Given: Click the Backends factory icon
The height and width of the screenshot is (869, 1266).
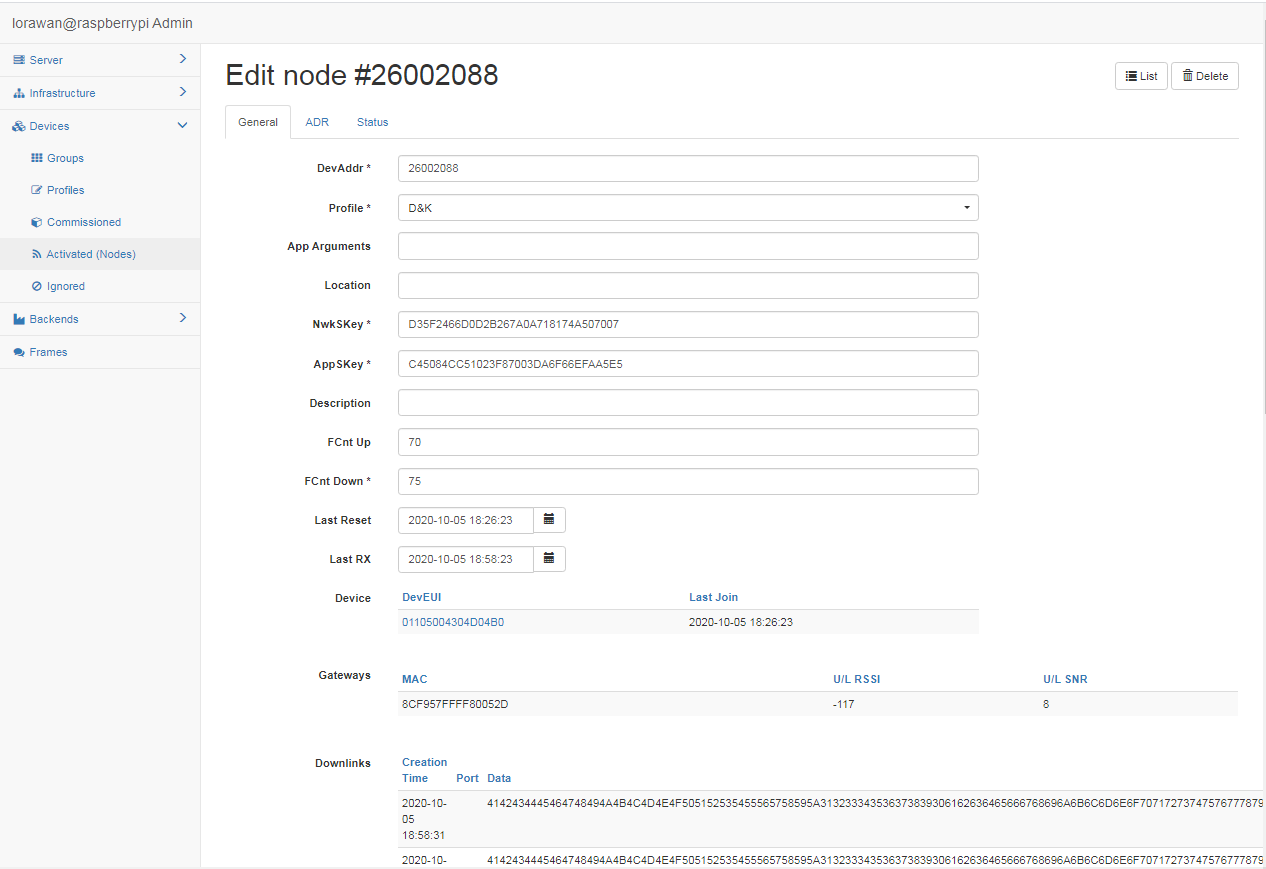Looking at the screenshot, I should pos(19,319).
